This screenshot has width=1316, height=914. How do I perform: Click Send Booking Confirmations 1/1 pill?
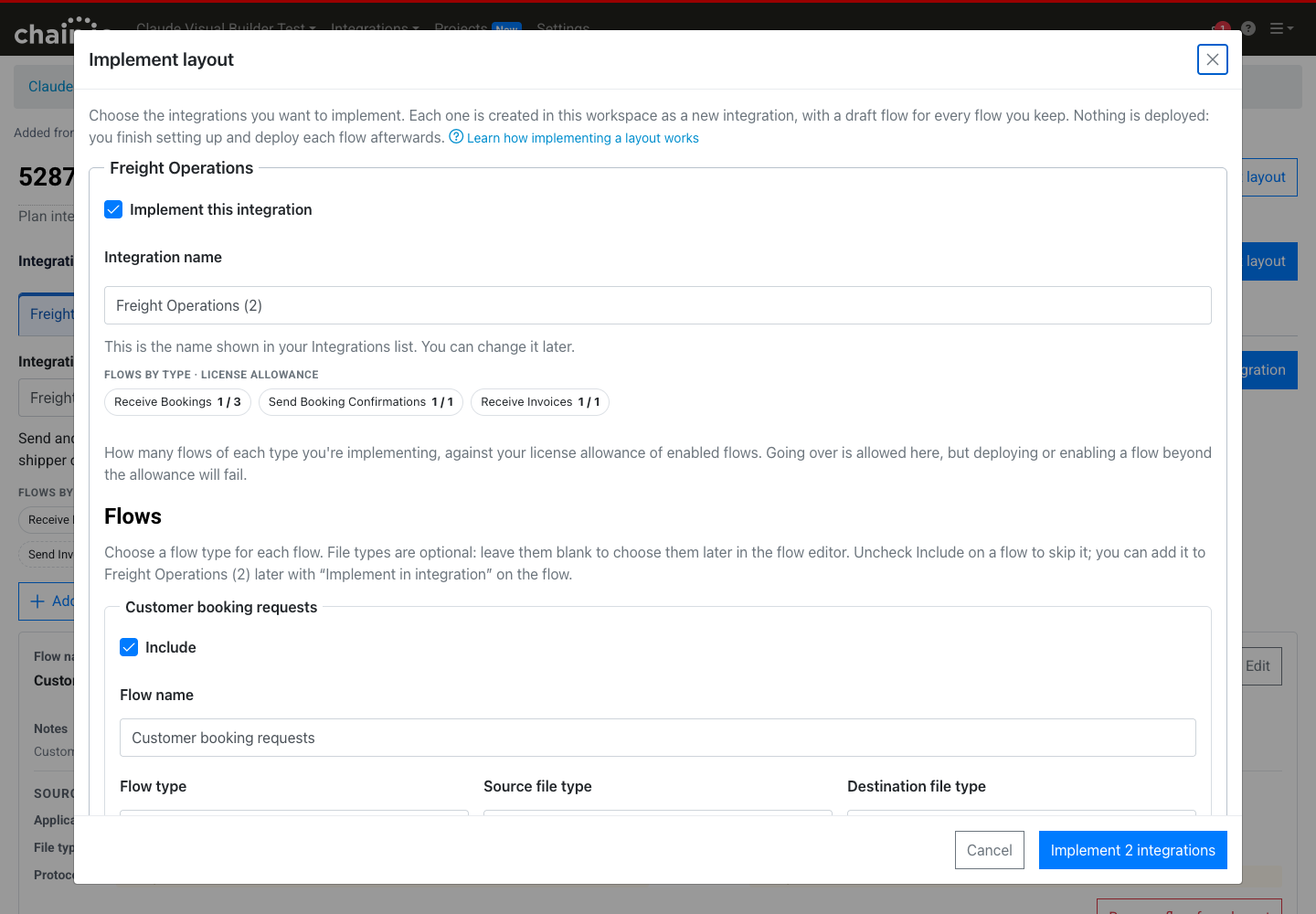(x=361, y=402)
